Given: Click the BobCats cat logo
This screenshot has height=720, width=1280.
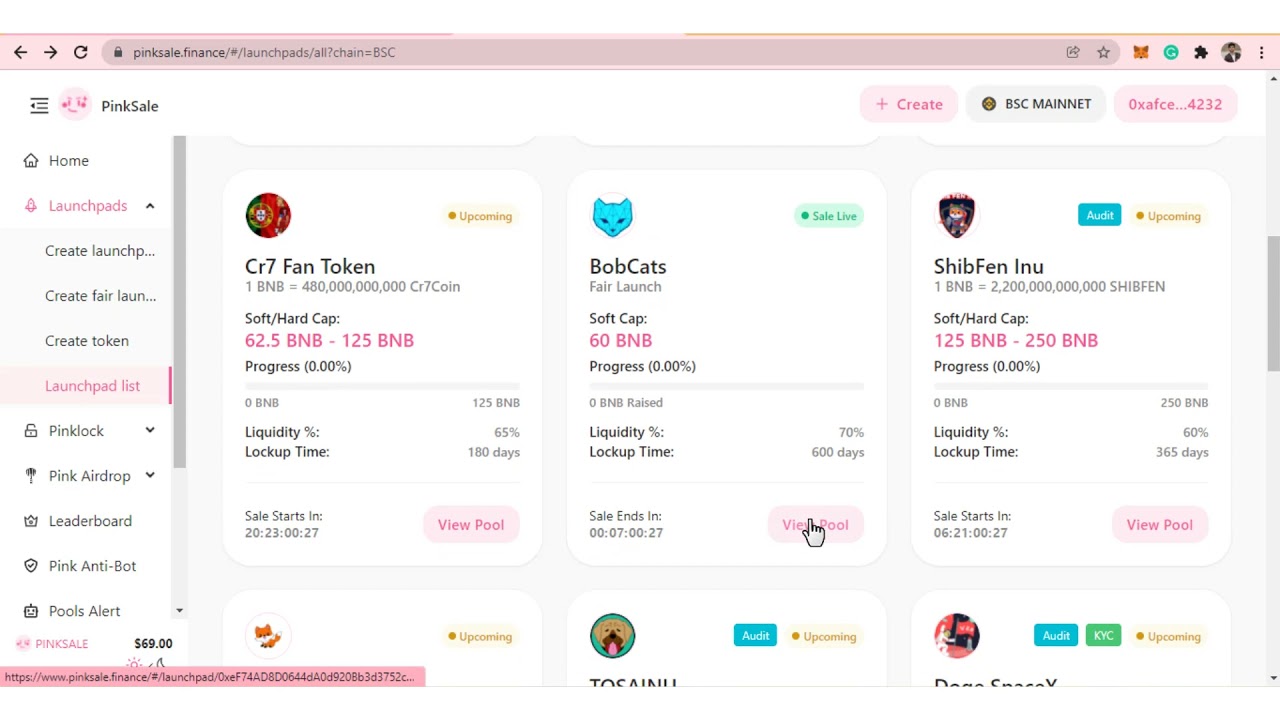Looking at the screenshot, I should tap(612, 215).
